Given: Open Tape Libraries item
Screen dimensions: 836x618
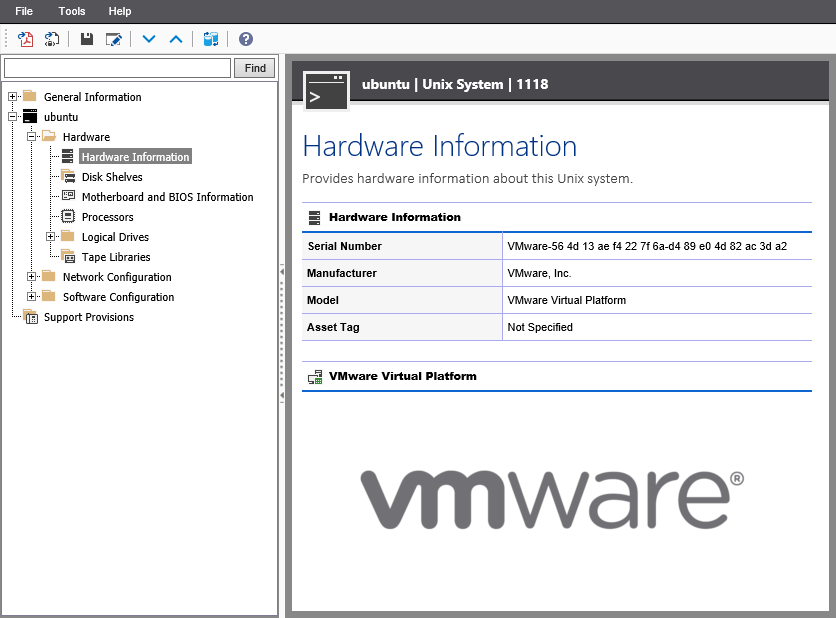Looking at the screenshot, I should click(116, 257).
